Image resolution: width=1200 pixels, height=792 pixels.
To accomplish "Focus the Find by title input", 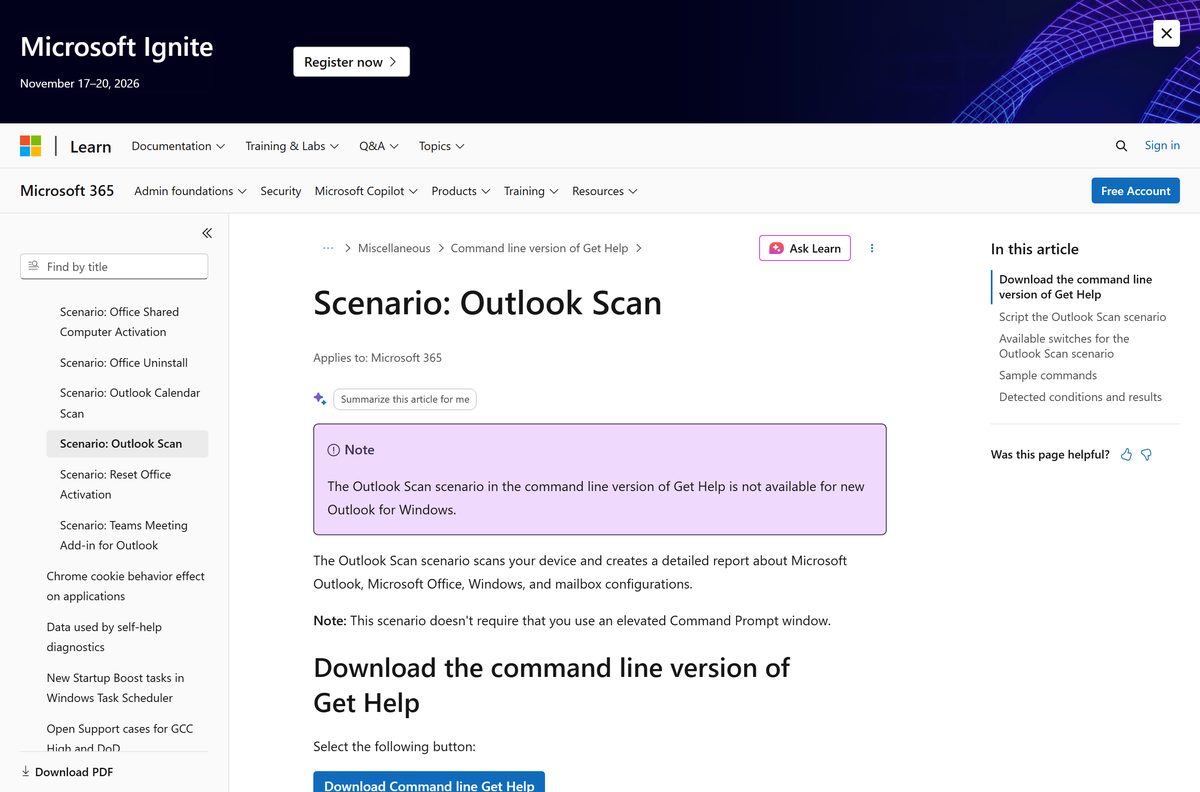I will (x=114, y=266).
